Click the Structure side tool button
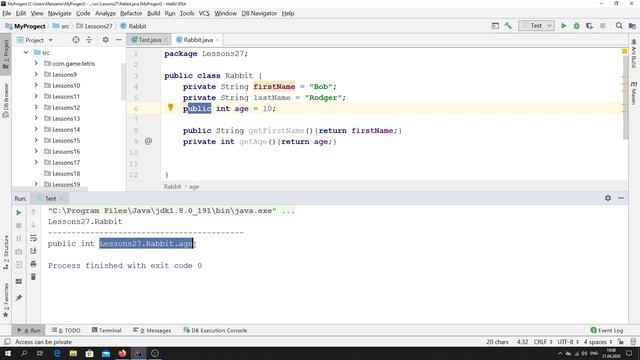Screen dimensions: 640x360 click(6, 252)
